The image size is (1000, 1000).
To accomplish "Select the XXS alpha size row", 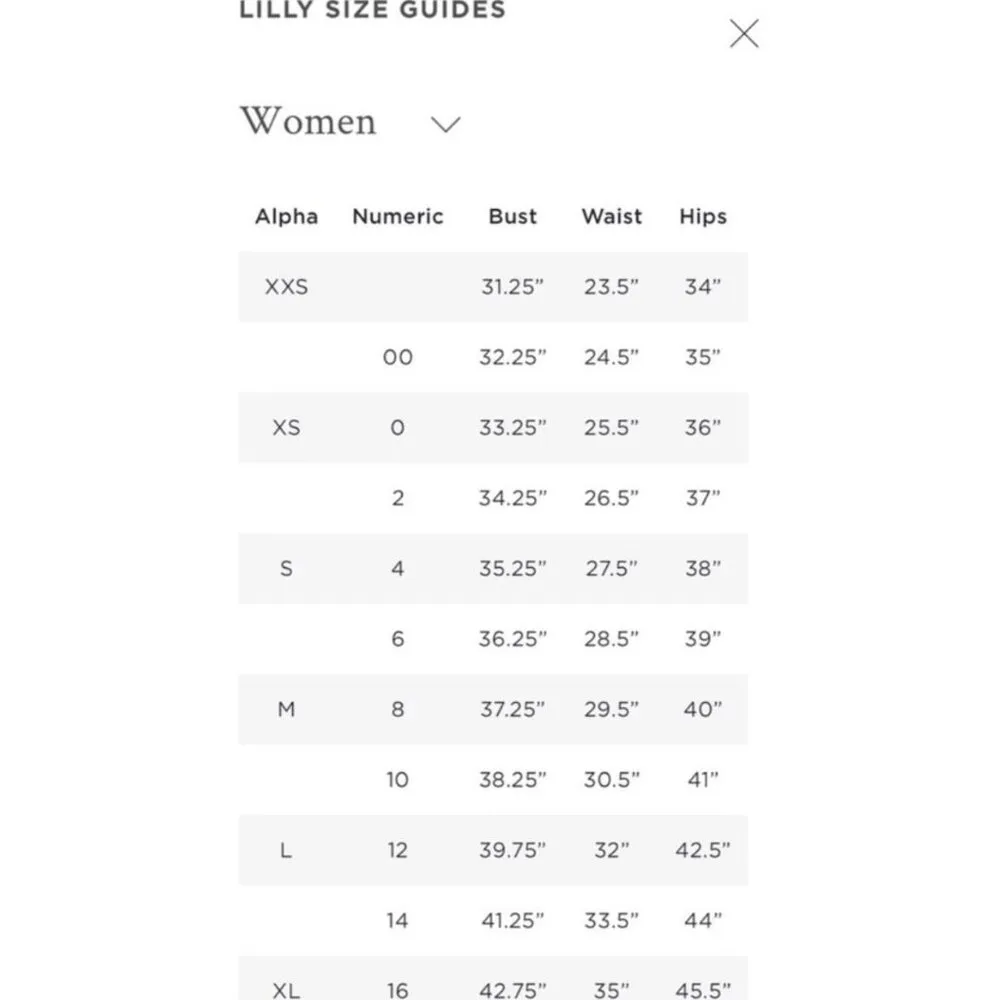I will (x=286, y=287).
